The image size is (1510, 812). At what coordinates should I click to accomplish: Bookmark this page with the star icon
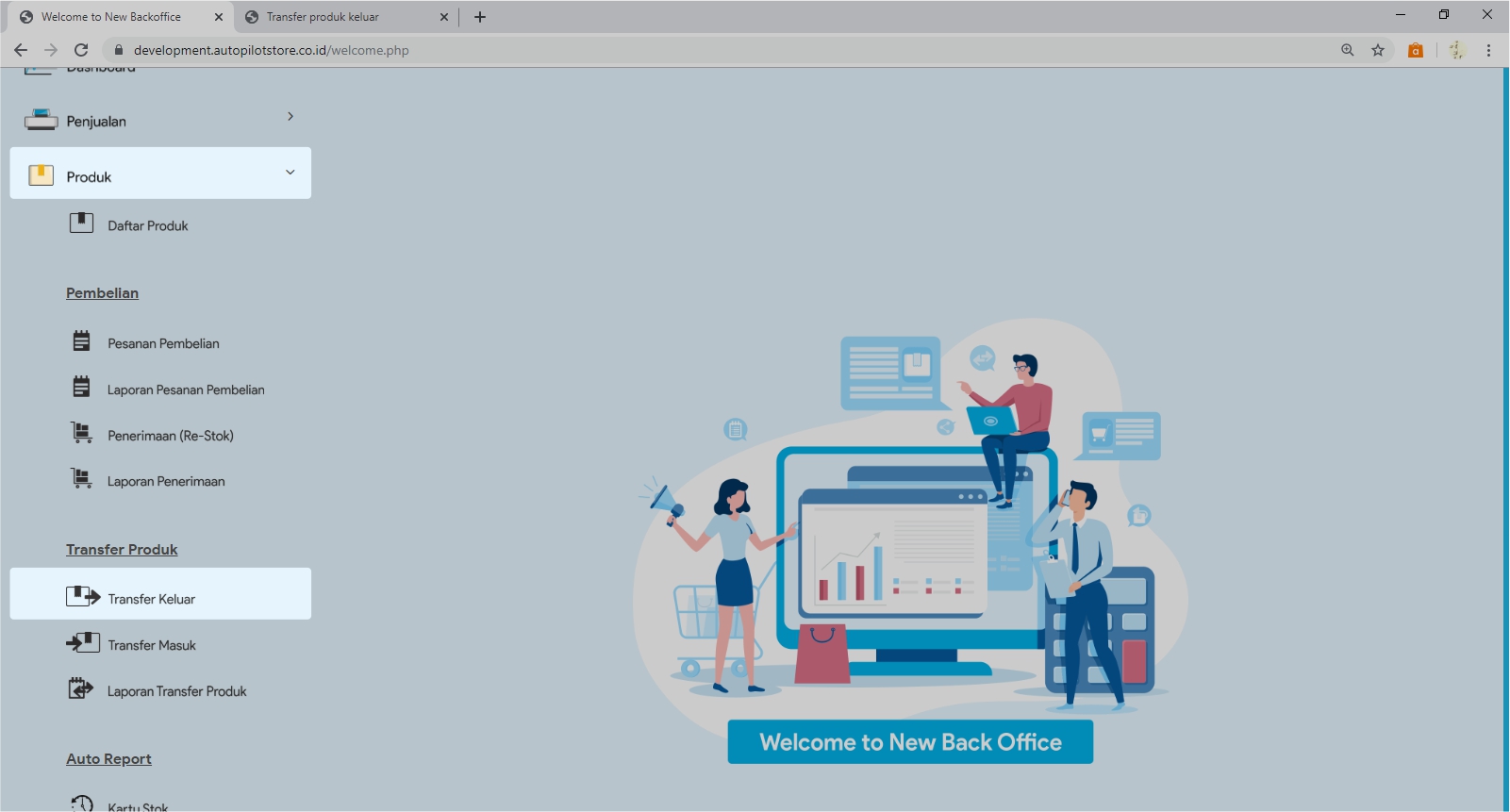coord(1378,50)
